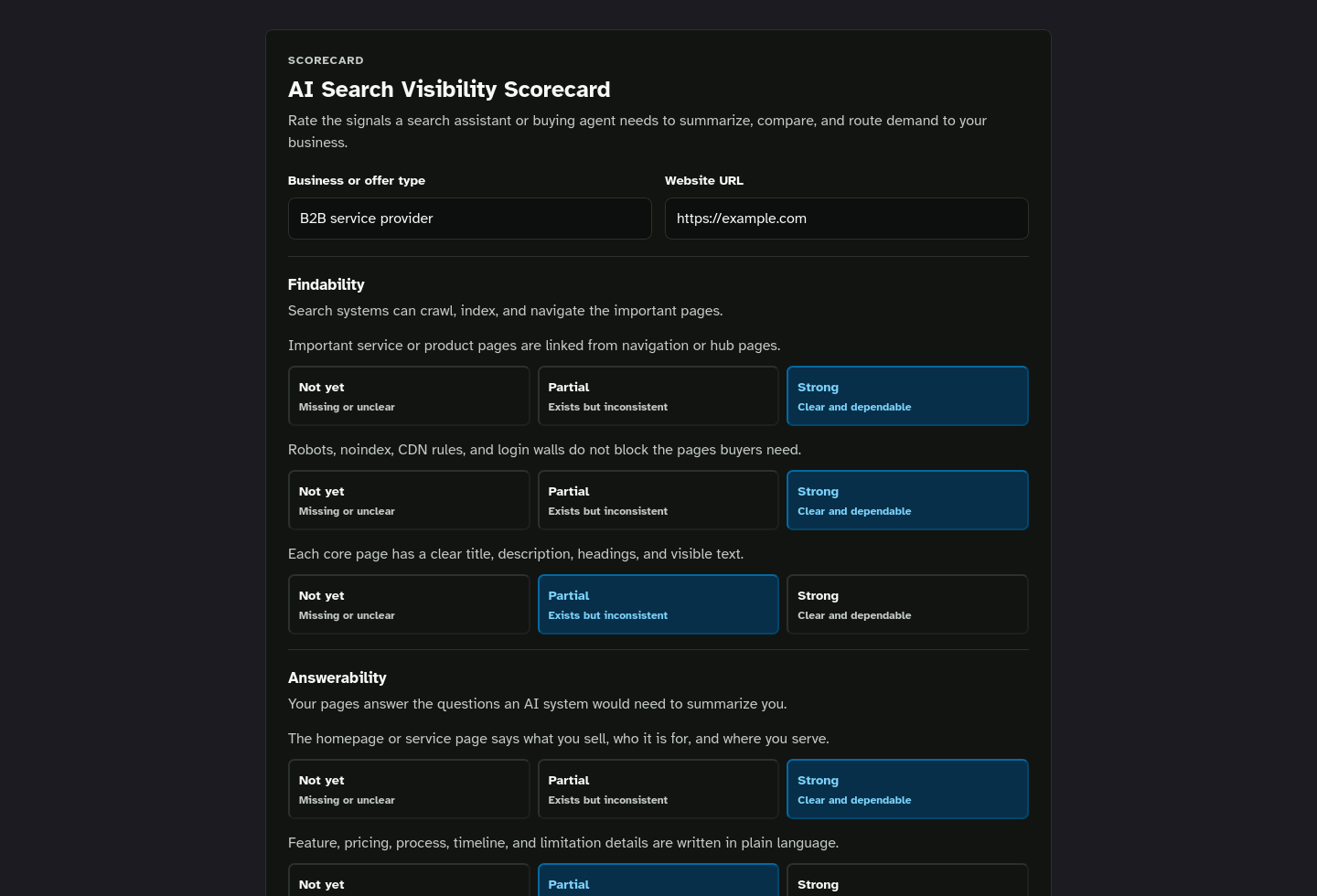The height and width of the screenshot is (896, 1317).
Task: Click the 'Search systems can crawl' description
Action: (505, 311)
